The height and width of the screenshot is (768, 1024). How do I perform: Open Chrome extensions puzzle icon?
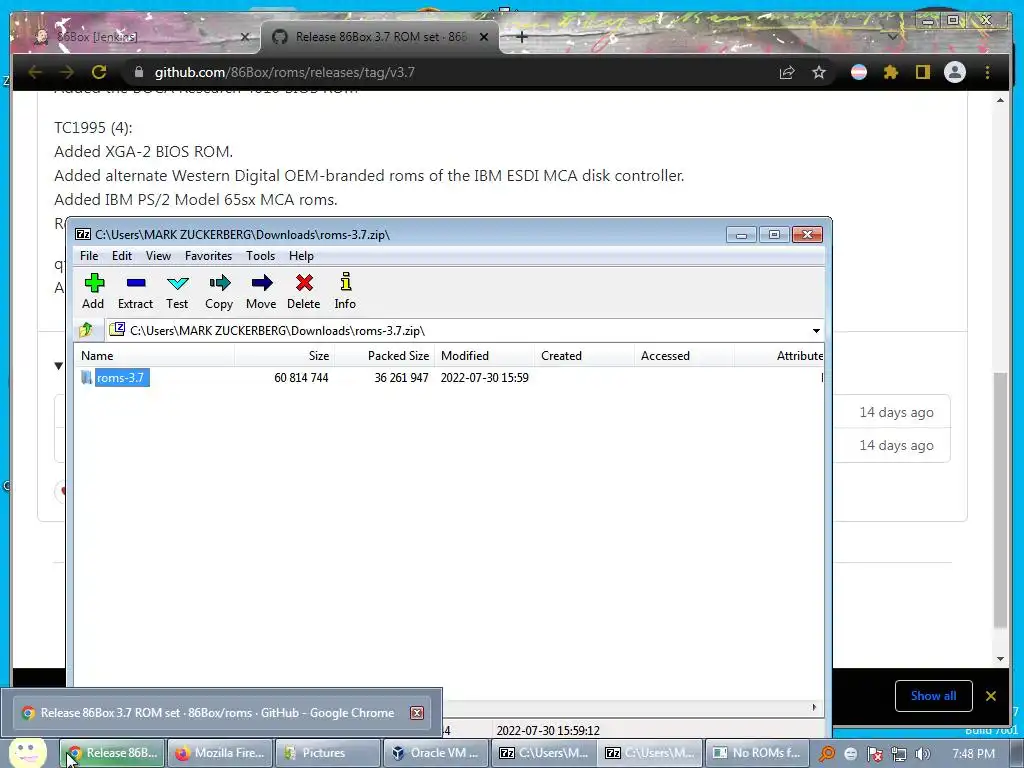(891, 72)
